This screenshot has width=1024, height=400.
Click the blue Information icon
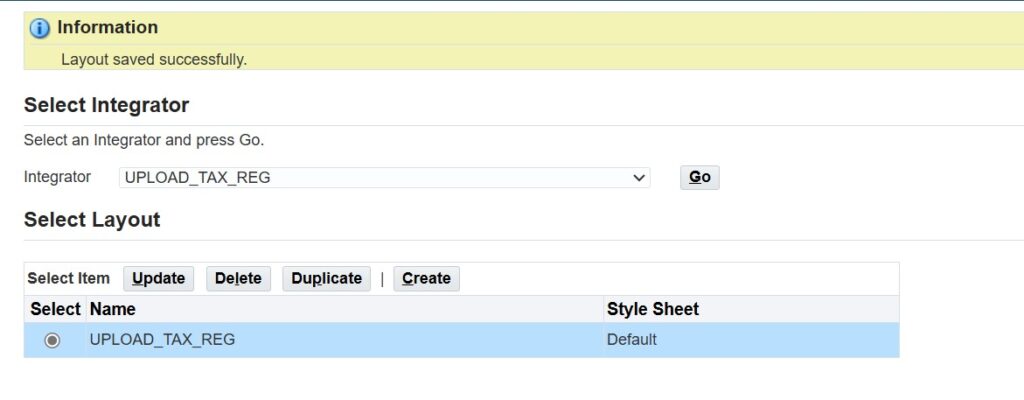point(40,28)
